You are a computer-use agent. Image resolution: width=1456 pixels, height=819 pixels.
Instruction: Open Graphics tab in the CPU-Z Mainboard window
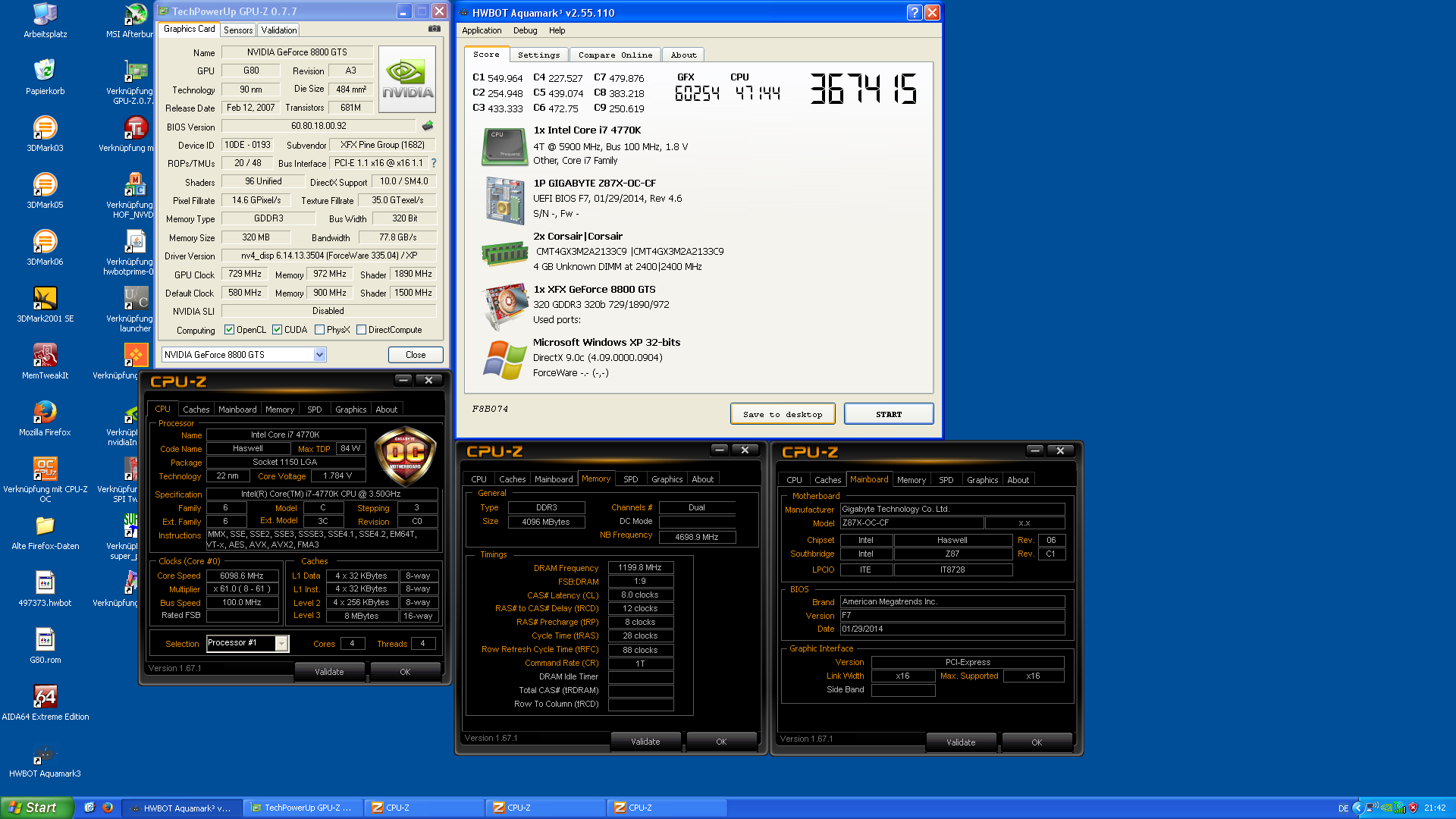tap(982, 480)
